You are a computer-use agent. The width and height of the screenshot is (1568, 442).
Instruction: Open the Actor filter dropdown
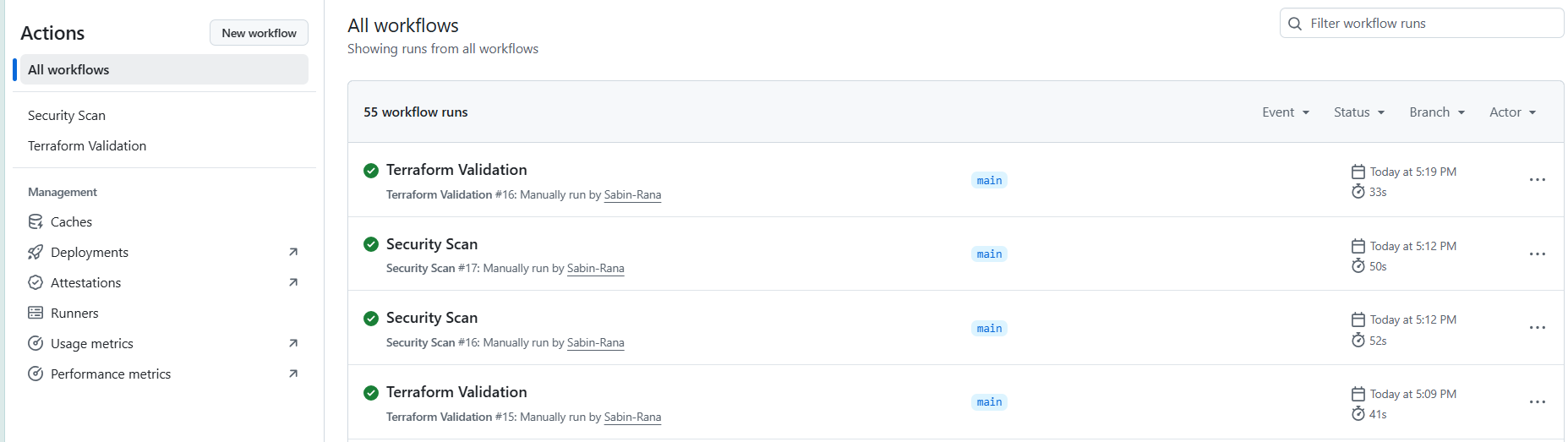1512,112
